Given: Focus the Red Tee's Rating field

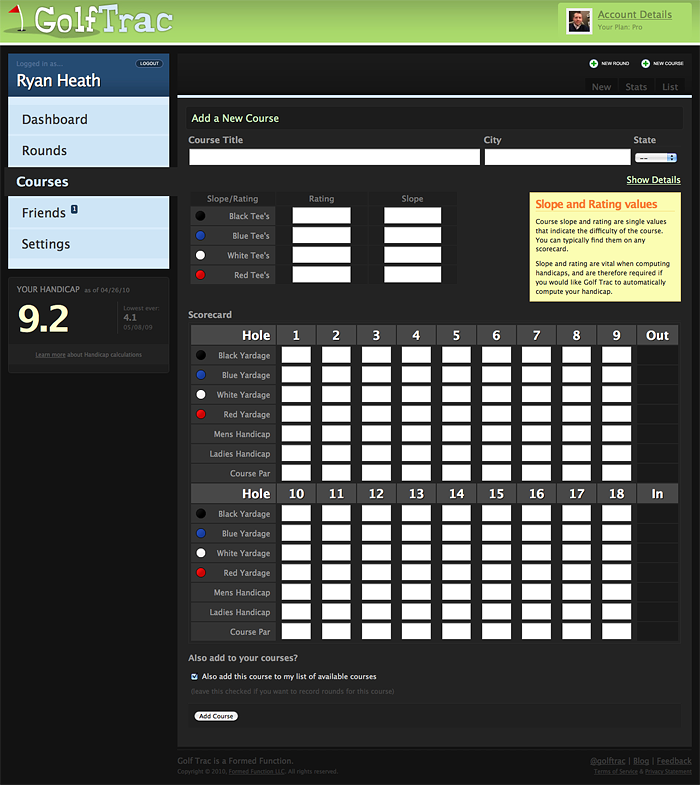Looking at the screenshot, I should (321, 275).
